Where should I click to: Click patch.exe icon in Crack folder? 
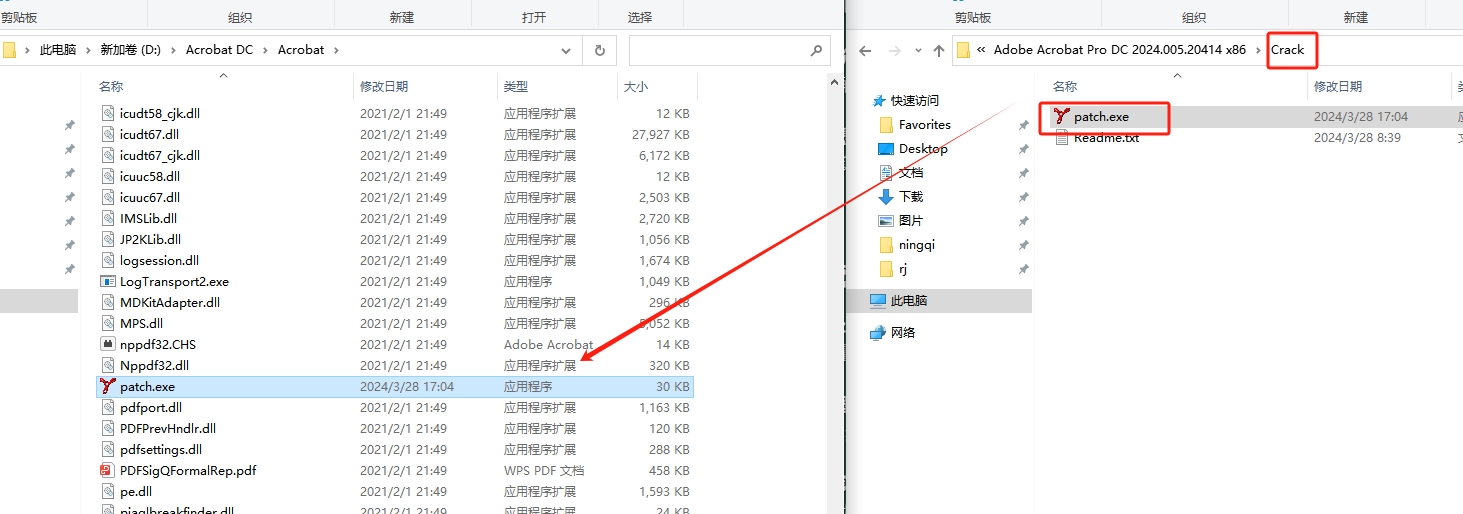point(1062,116)
